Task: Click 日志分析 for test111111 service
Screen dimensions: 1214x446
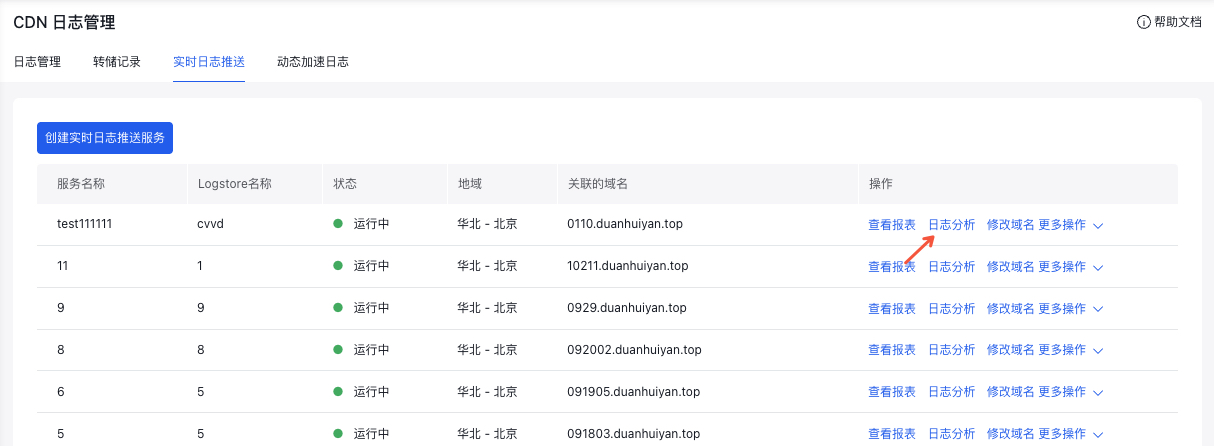Action: 951,225
